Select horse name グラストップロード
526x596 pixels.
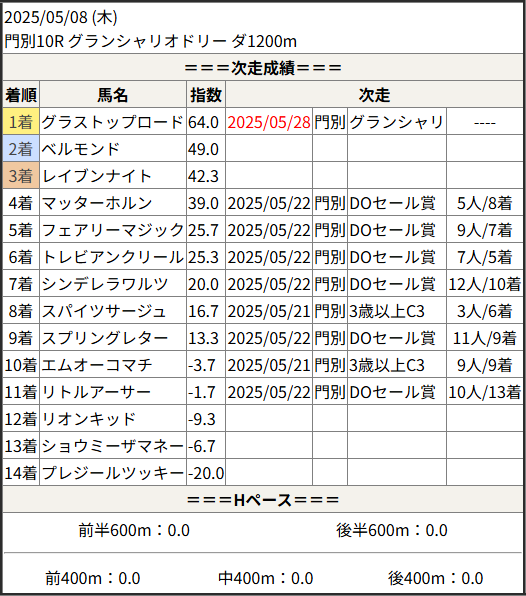(112, 122)
